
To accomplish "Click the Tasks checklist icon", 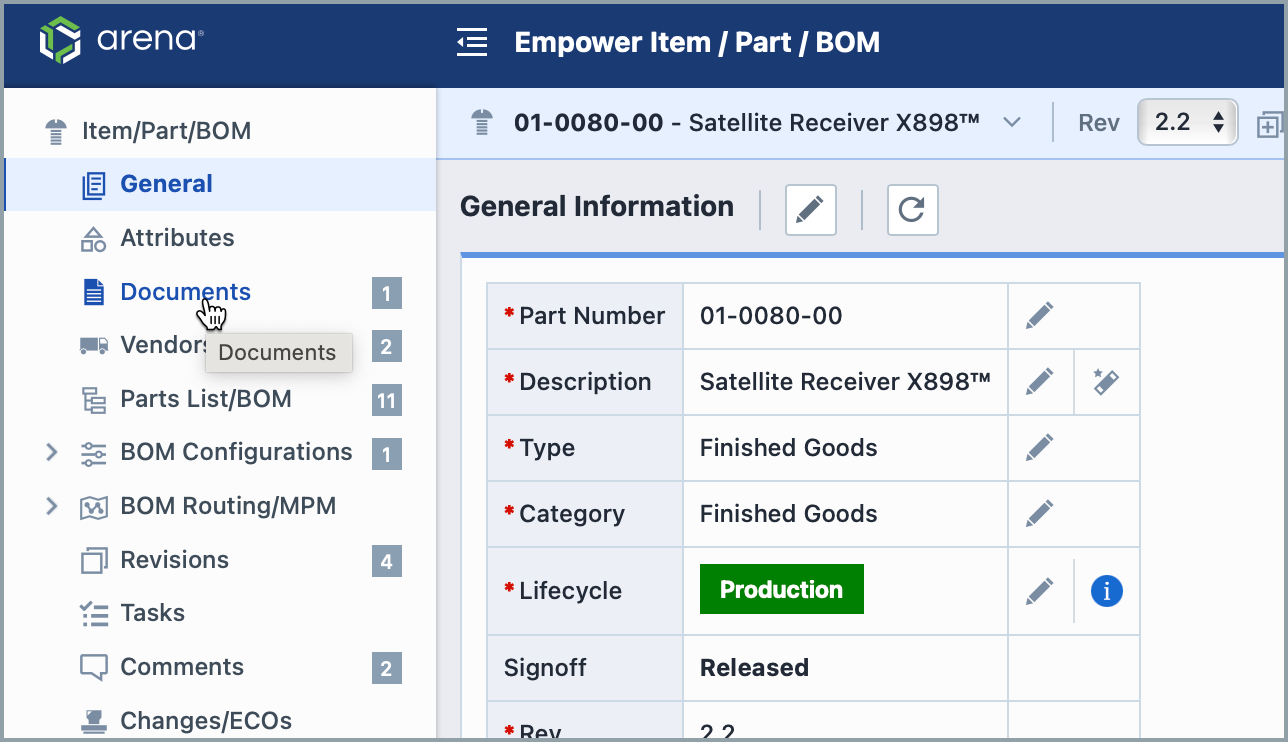I will coord(93,614).
